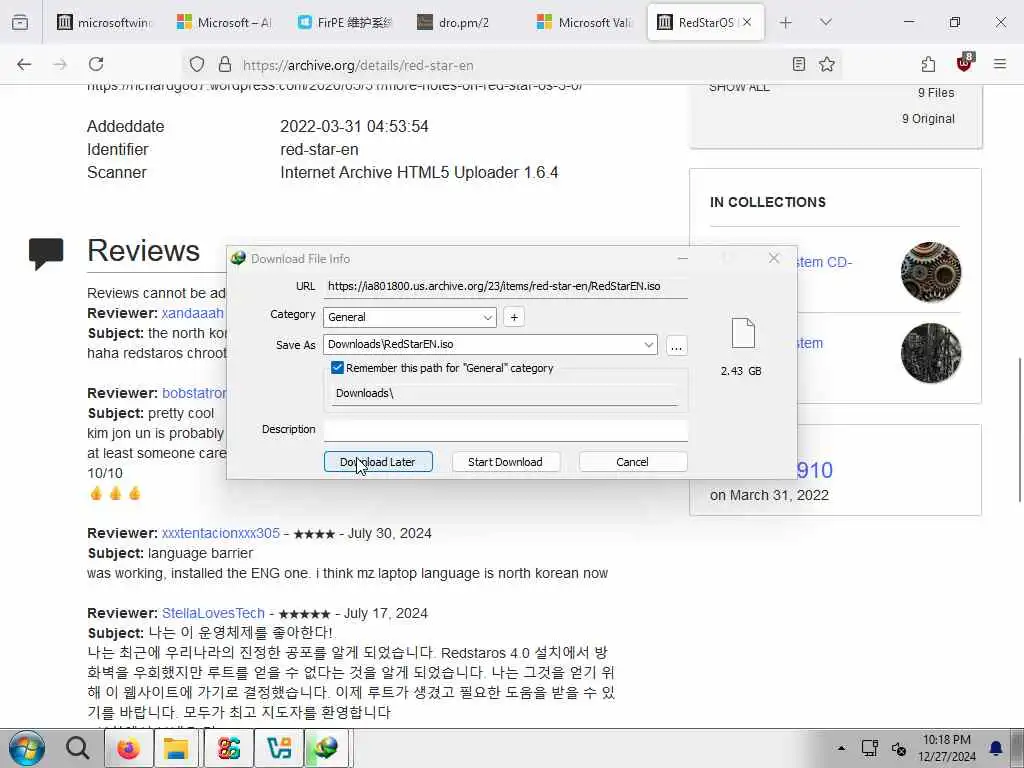This screenshot has width=1024, height=768.
Task: Click Internet Download Manager taskbar icon
Action: [x=327, y=748]
